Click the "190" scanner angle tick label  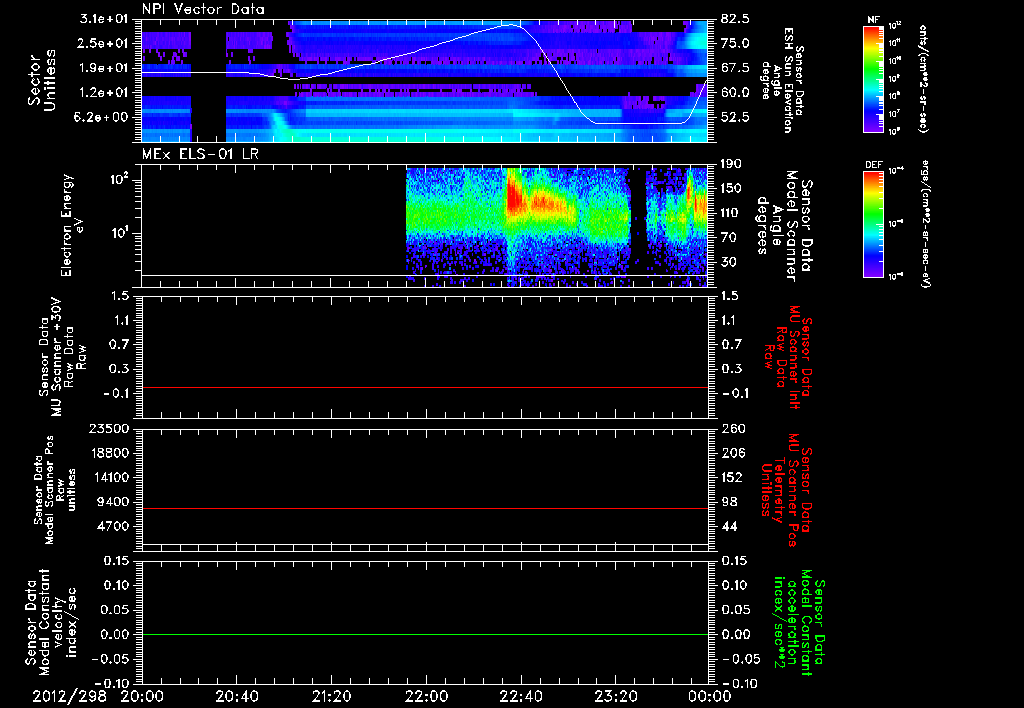coord(731,163)
